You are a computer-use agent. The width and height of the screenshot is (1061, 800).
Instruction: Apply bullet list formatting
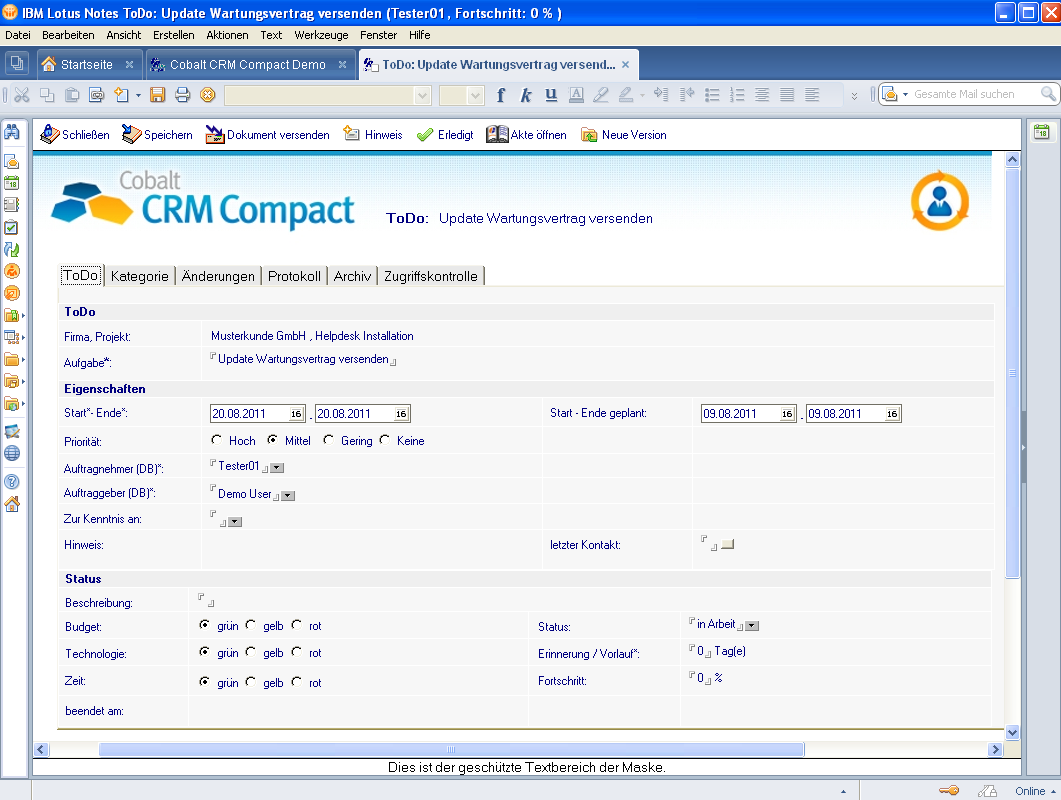click(712, 95)
